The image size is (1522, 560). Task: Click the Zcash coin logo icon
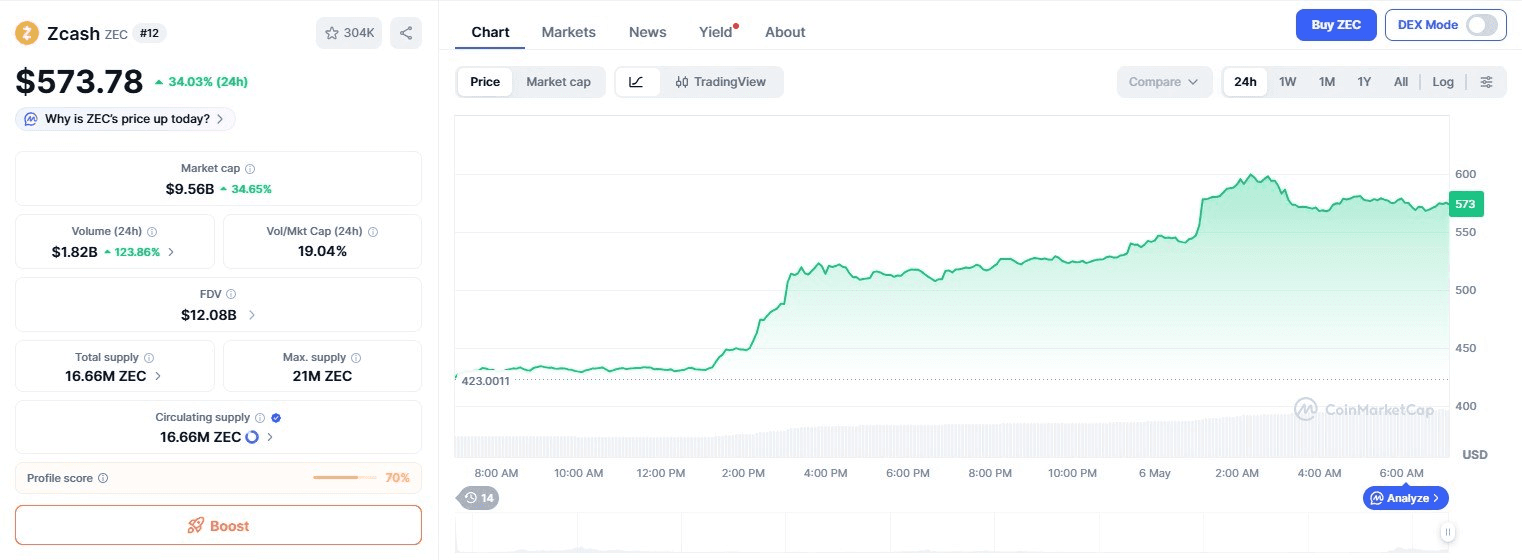pos(26,33)
